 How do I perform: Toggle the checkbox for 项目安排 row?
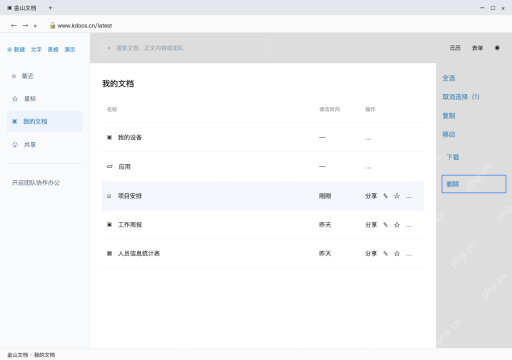click(109, 196)
